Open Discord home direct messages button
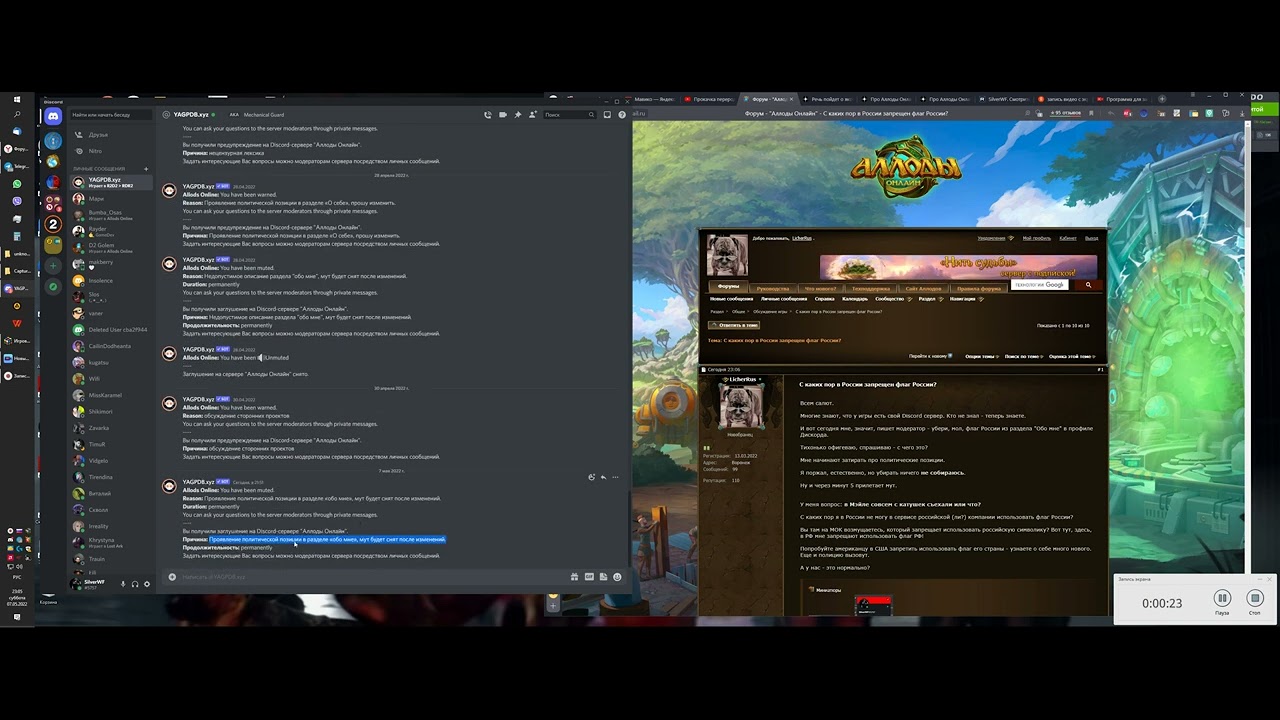1280x720 pixels. [53, 117]
